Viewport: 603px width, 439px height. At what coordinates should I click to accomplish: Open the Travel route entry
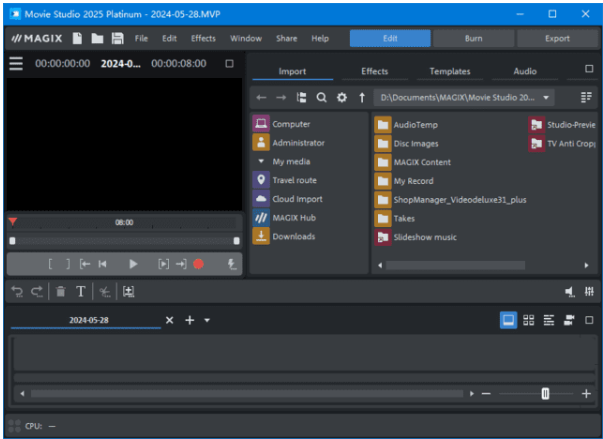tap(295, 180)
